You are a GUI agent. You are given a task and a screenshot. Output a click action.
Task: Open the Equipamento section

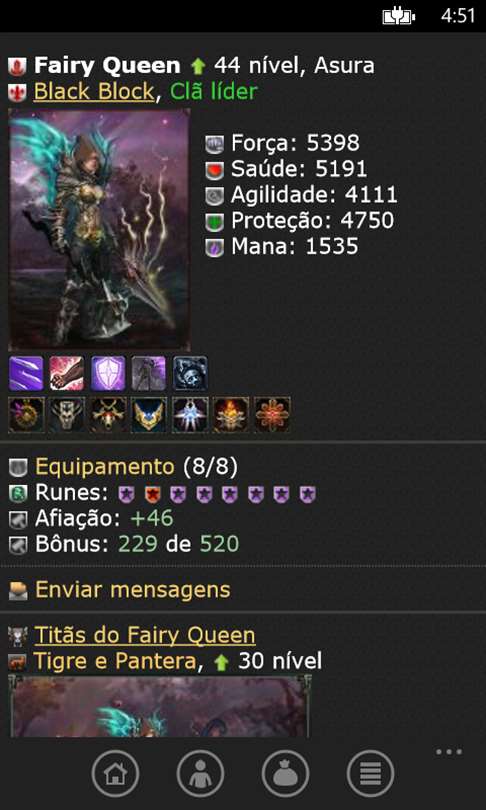[x=104, y=467]
